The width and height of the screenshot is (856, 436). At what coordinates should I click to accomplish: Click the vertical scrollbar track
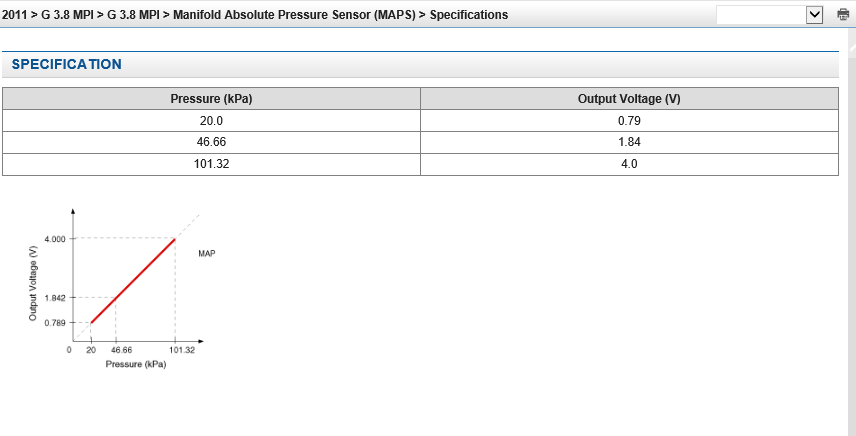(852, 246)
